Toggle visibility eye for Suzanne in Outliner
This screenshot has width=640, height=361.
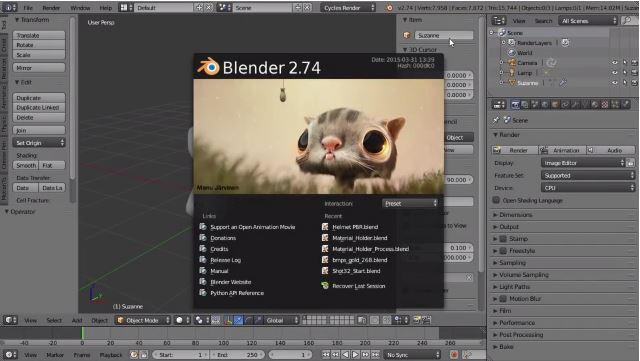click(x=615, y=82)
